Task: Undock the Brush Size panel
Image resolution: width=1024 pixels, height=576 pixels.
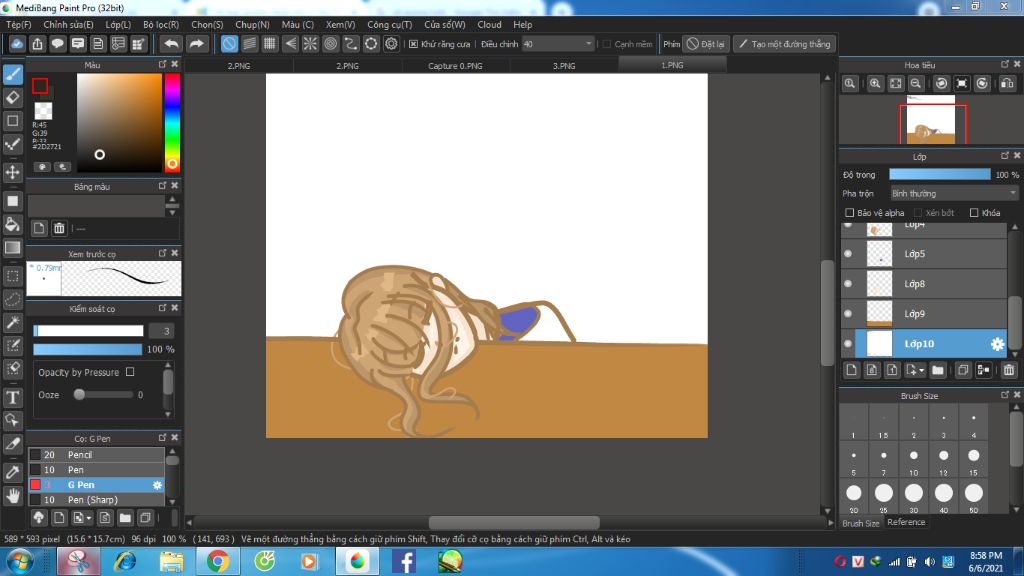Action: [x=1005, y=394]
